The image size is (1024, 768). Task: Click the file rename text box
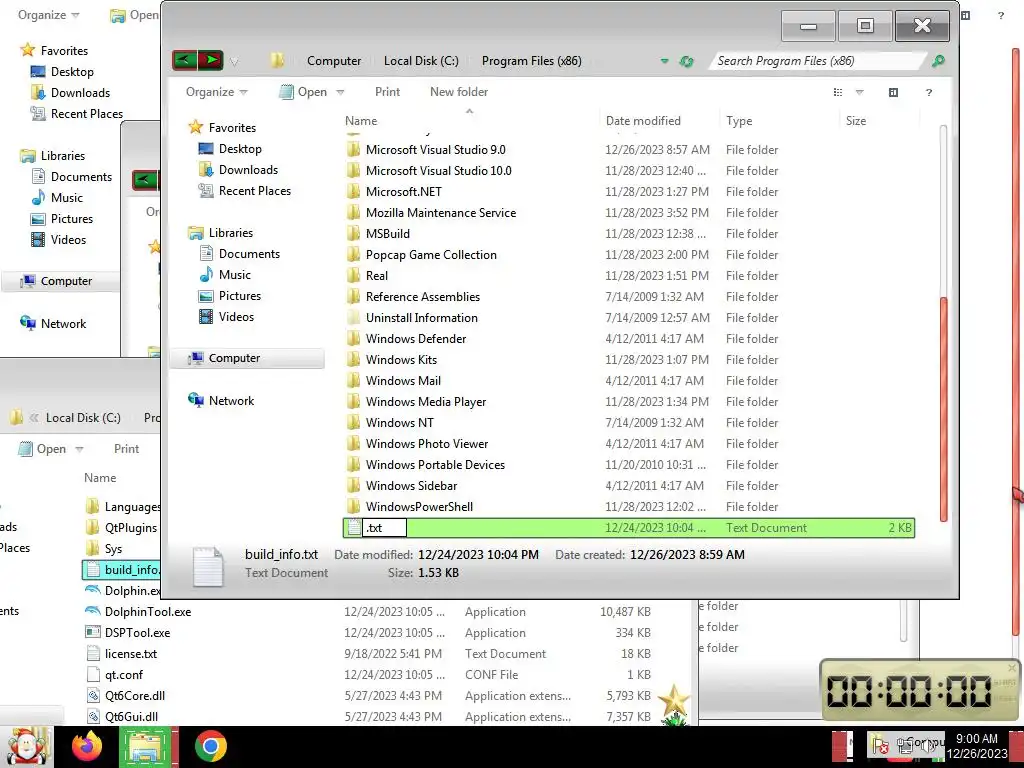click(385, 528)
